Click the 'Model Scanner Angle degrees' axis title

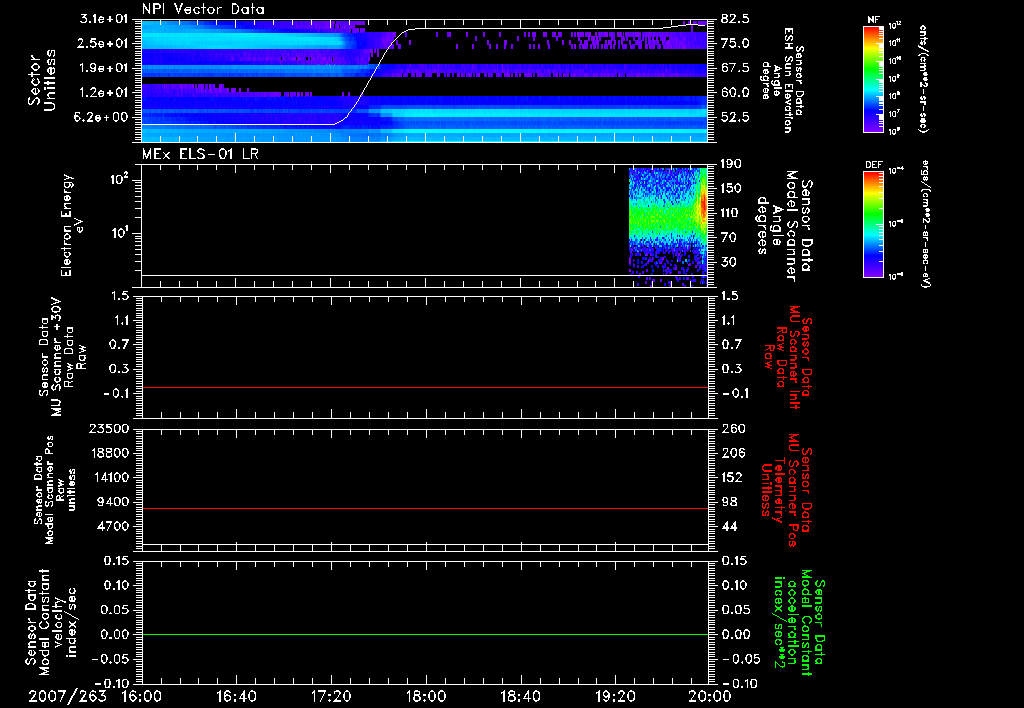pyautogui.click(x=784, y=226)
